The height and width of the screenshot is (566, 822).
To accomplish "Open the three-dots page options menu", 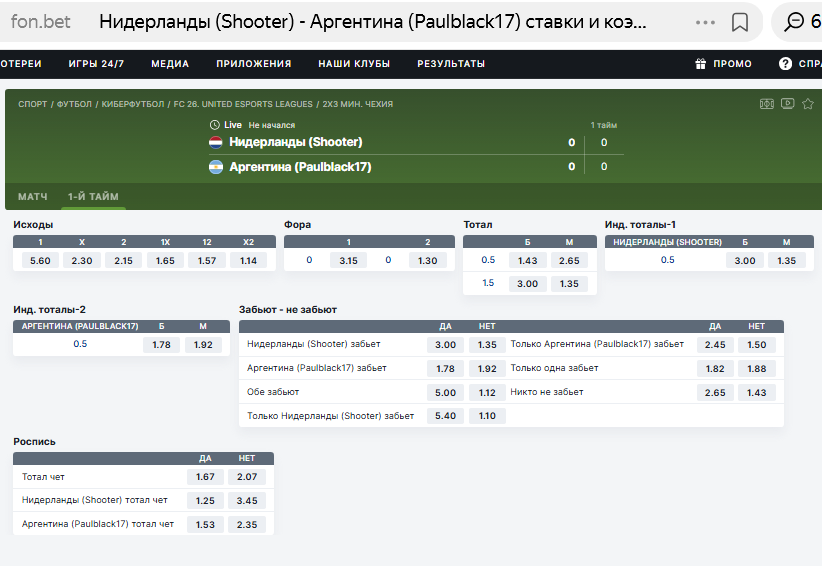I will pyautogui.click(x=705, y=22).
